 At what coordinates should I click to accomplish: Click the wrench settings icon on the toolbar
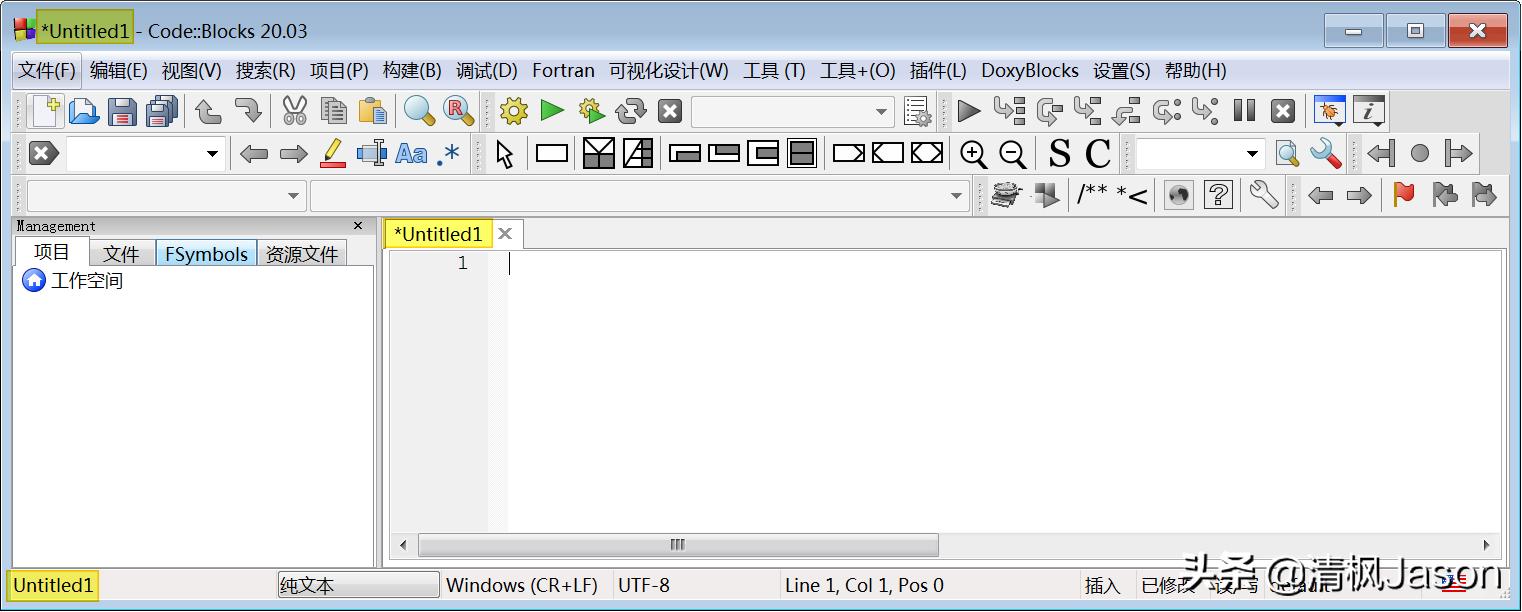[x=1262, y=195]
